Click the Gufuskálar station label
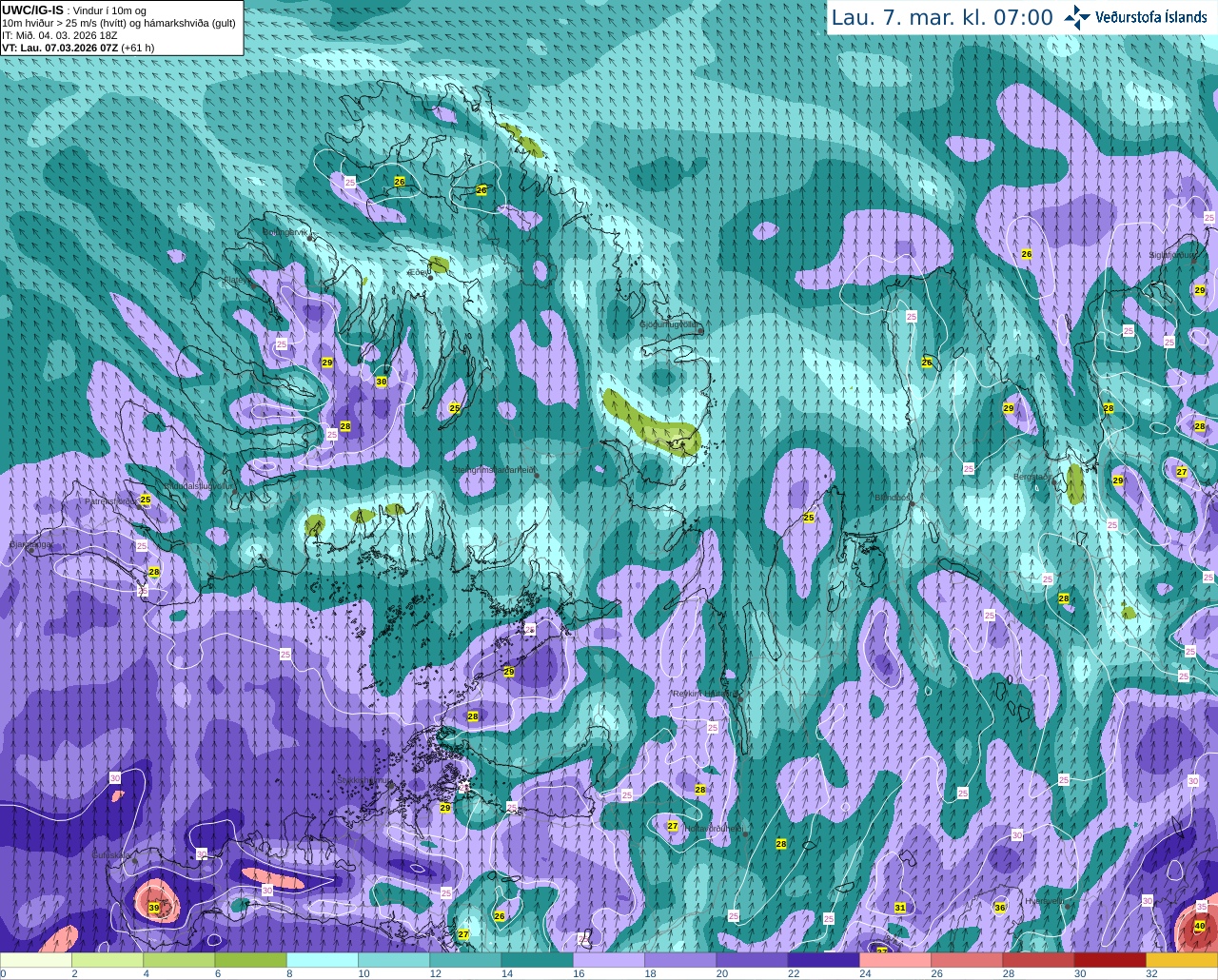1218x980 pixels. pyautogui.click(x=111, y=855)
